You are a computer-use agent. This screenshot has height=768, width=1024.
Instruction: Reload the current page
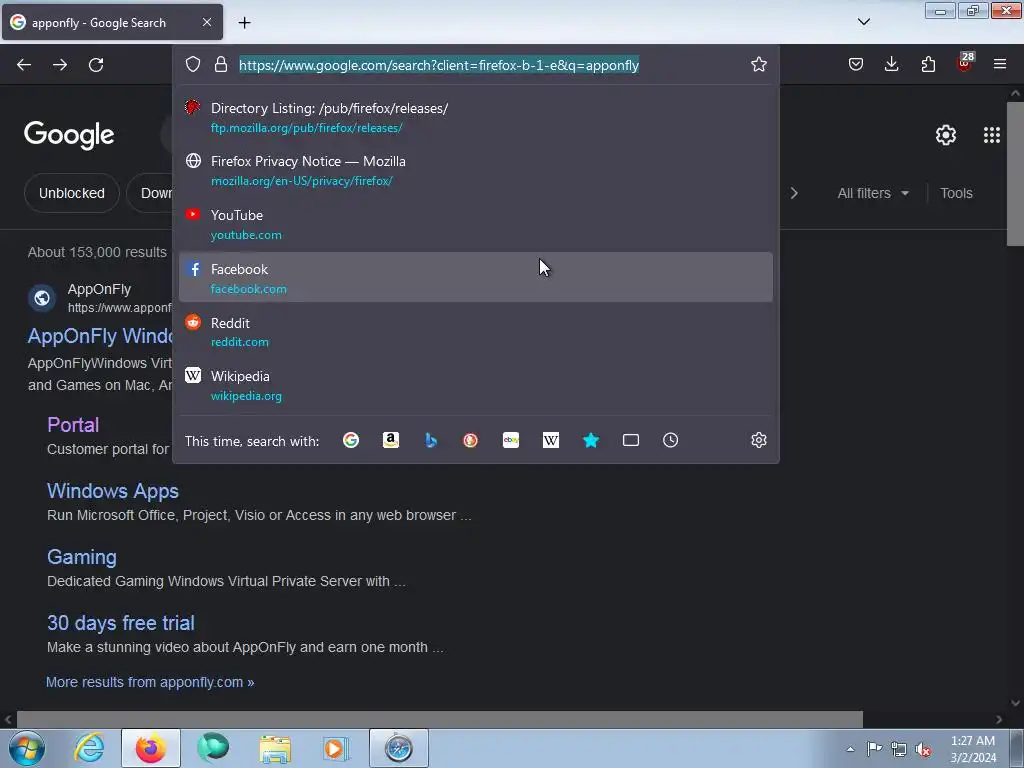(x=96, y=65)
